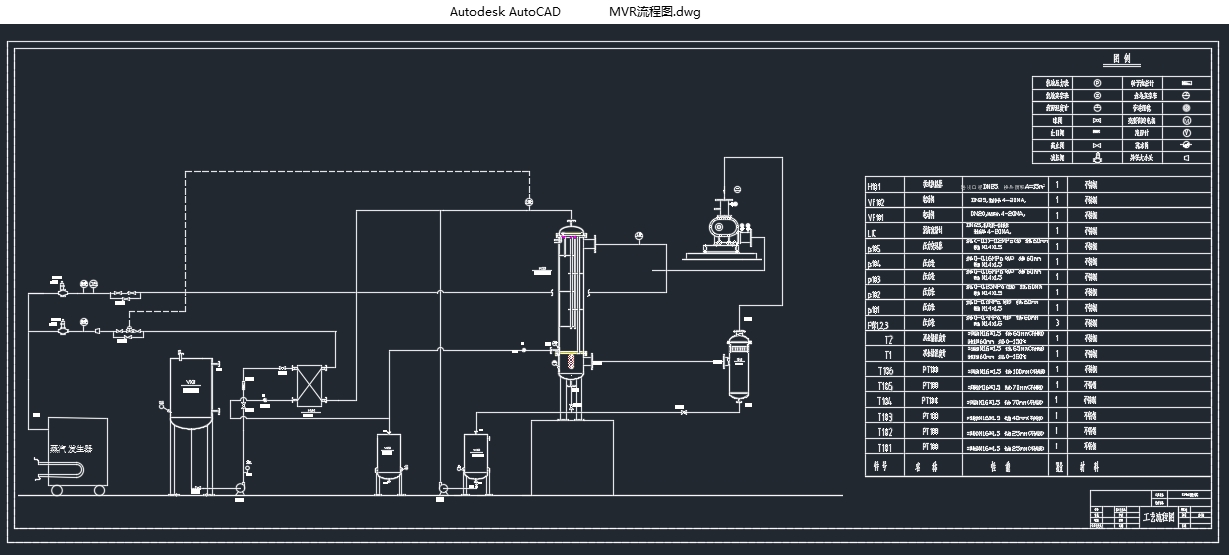This screenshot has width=1229, height=555.
Task: Select the T2 row in the parts list
Action: (887, 339)
